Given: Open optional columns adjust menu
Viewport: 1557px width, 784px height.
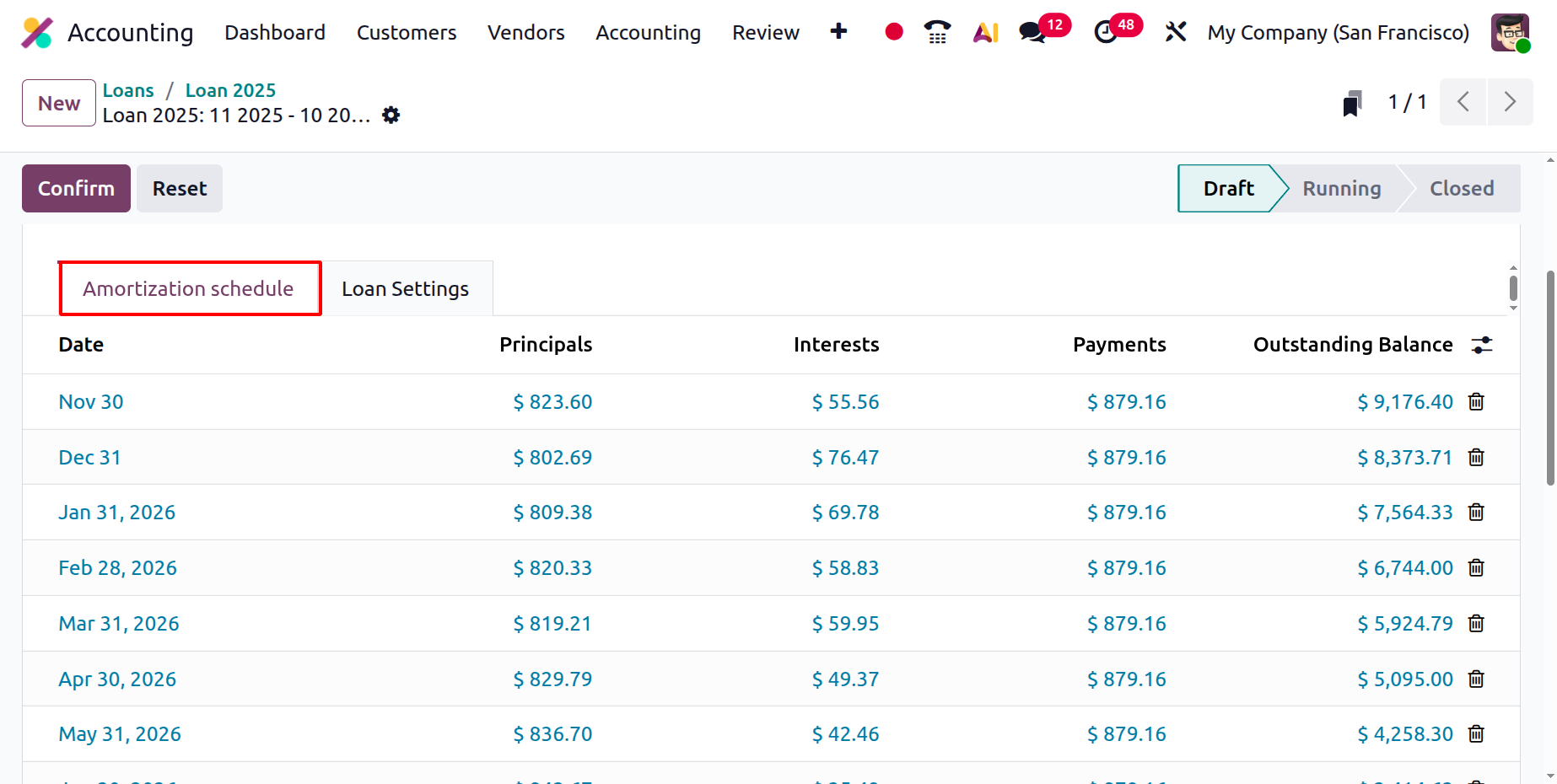Looking at the screenshot, I should click(1482, 345).
